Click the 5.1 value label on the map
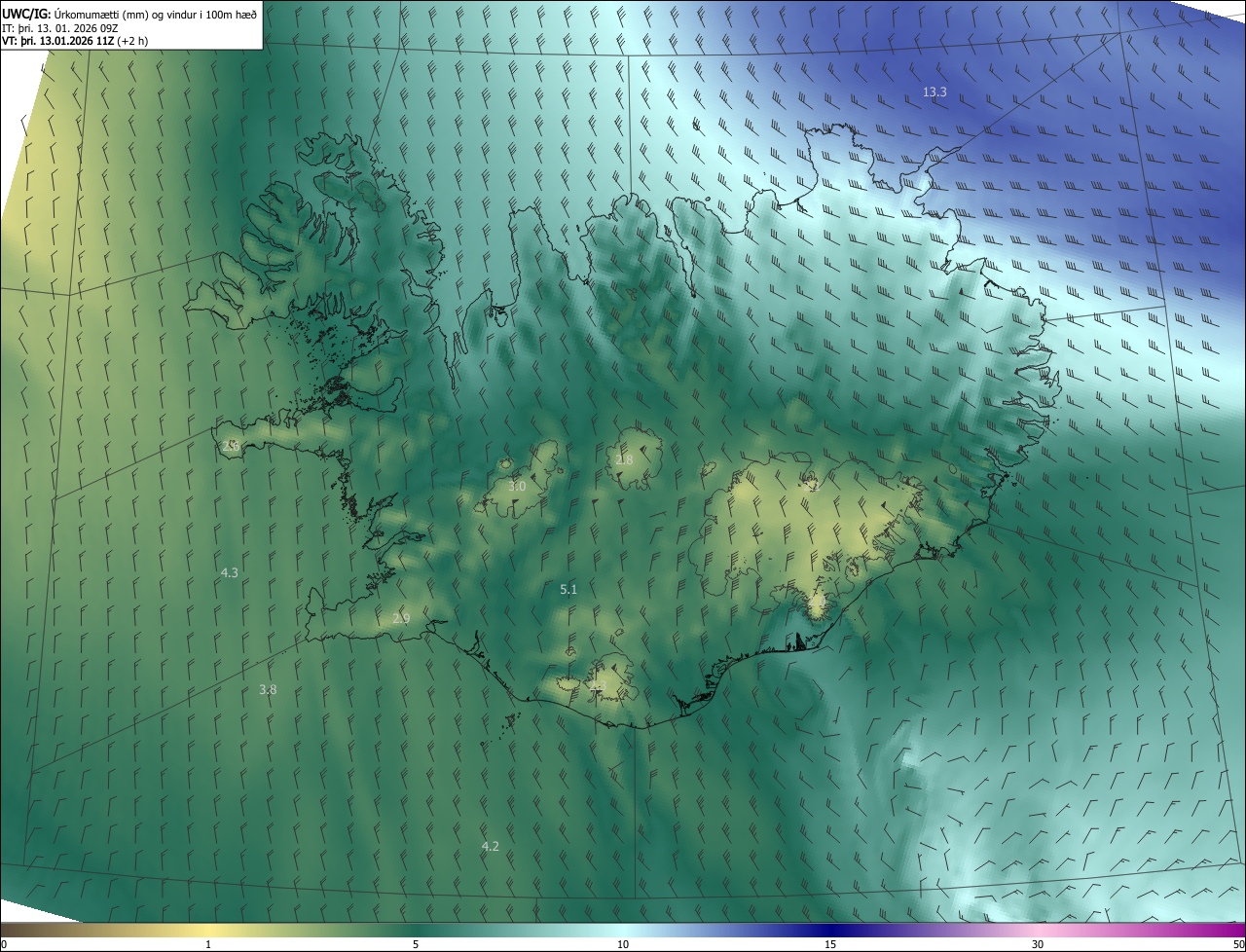 pos(568,589)
